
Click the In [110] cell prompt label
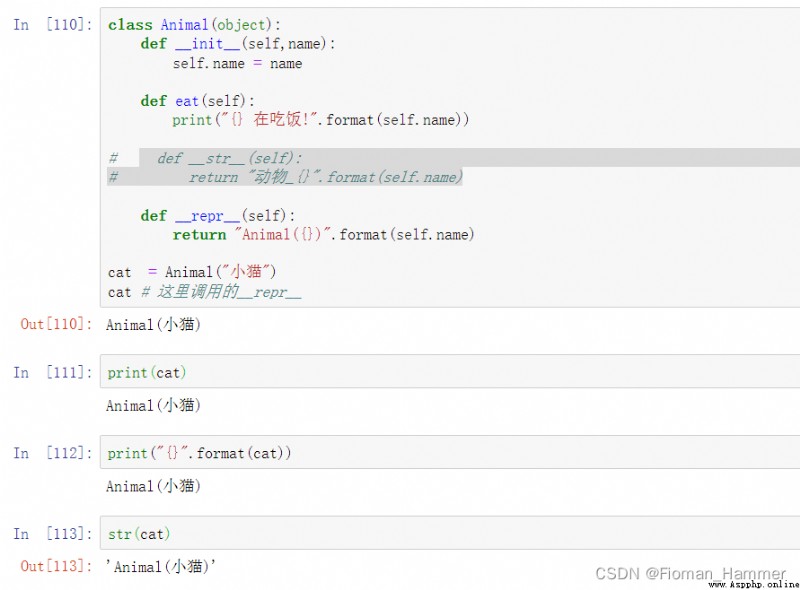click(x=53, y=24)
